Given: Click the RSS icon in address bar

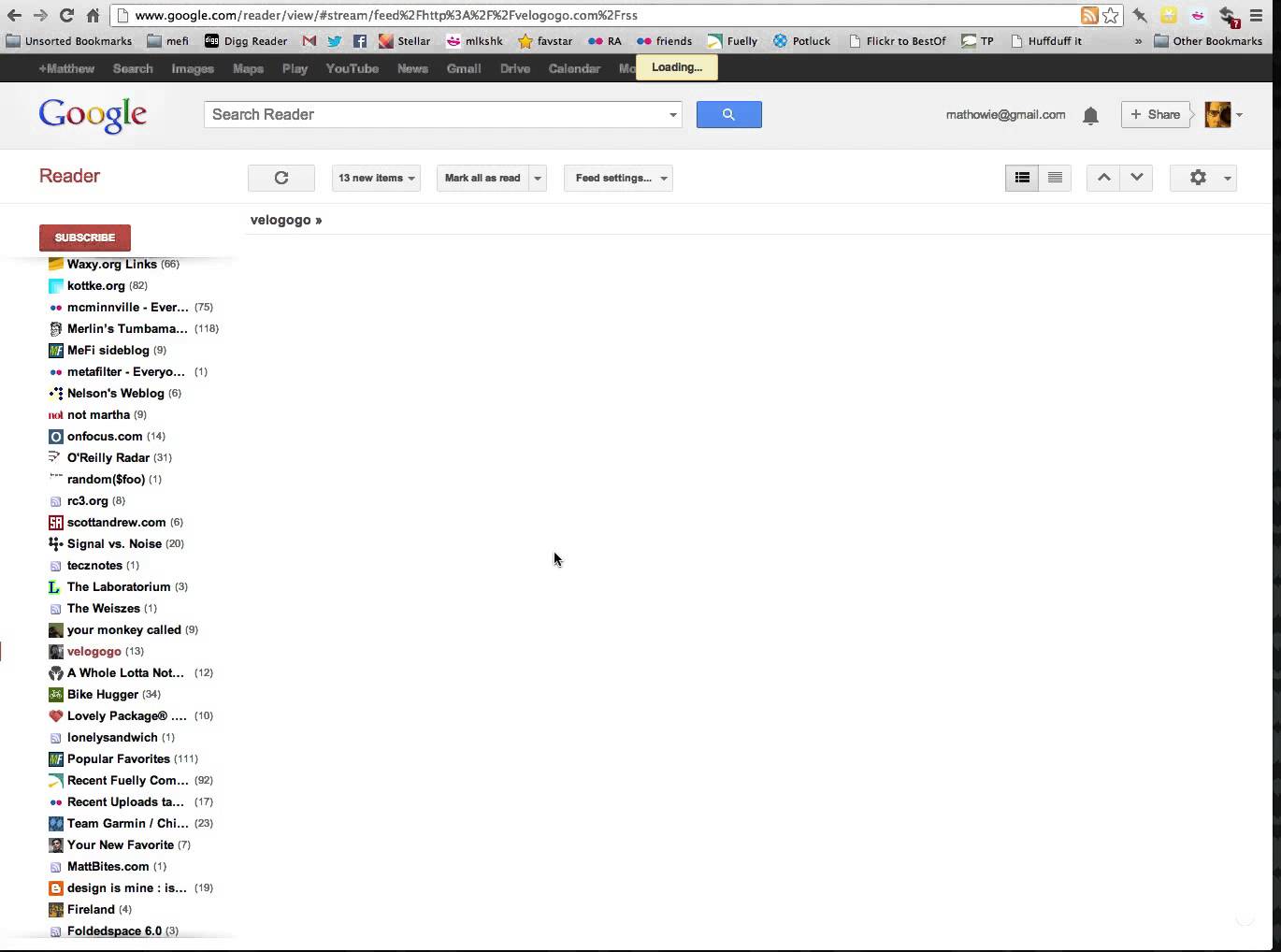Looking at the screenshot, I should pyautogui.click(x=1089, y=15).
